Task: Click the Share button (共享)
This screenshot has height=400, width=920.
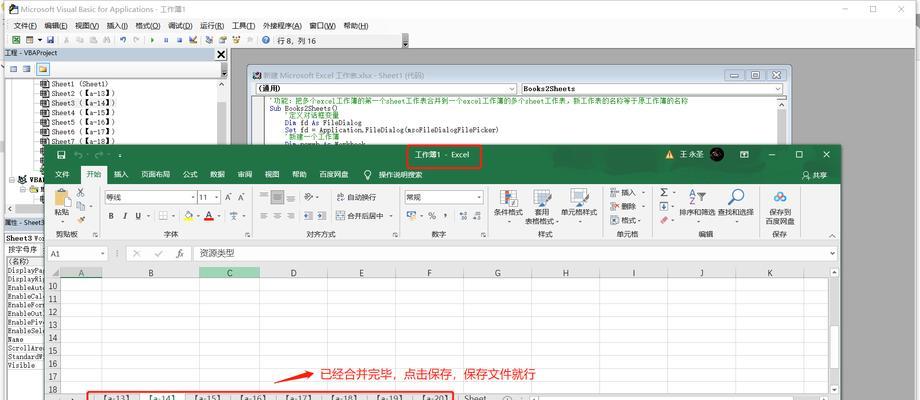Action: 814,175
